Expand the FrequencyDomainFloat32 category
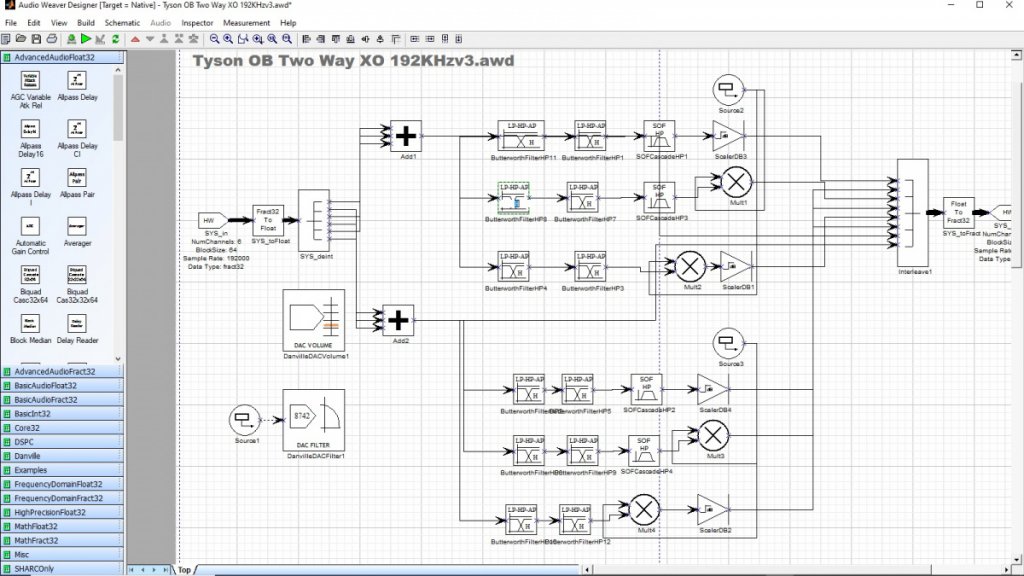Screen dimensions: 1024x576 point(62,484)
